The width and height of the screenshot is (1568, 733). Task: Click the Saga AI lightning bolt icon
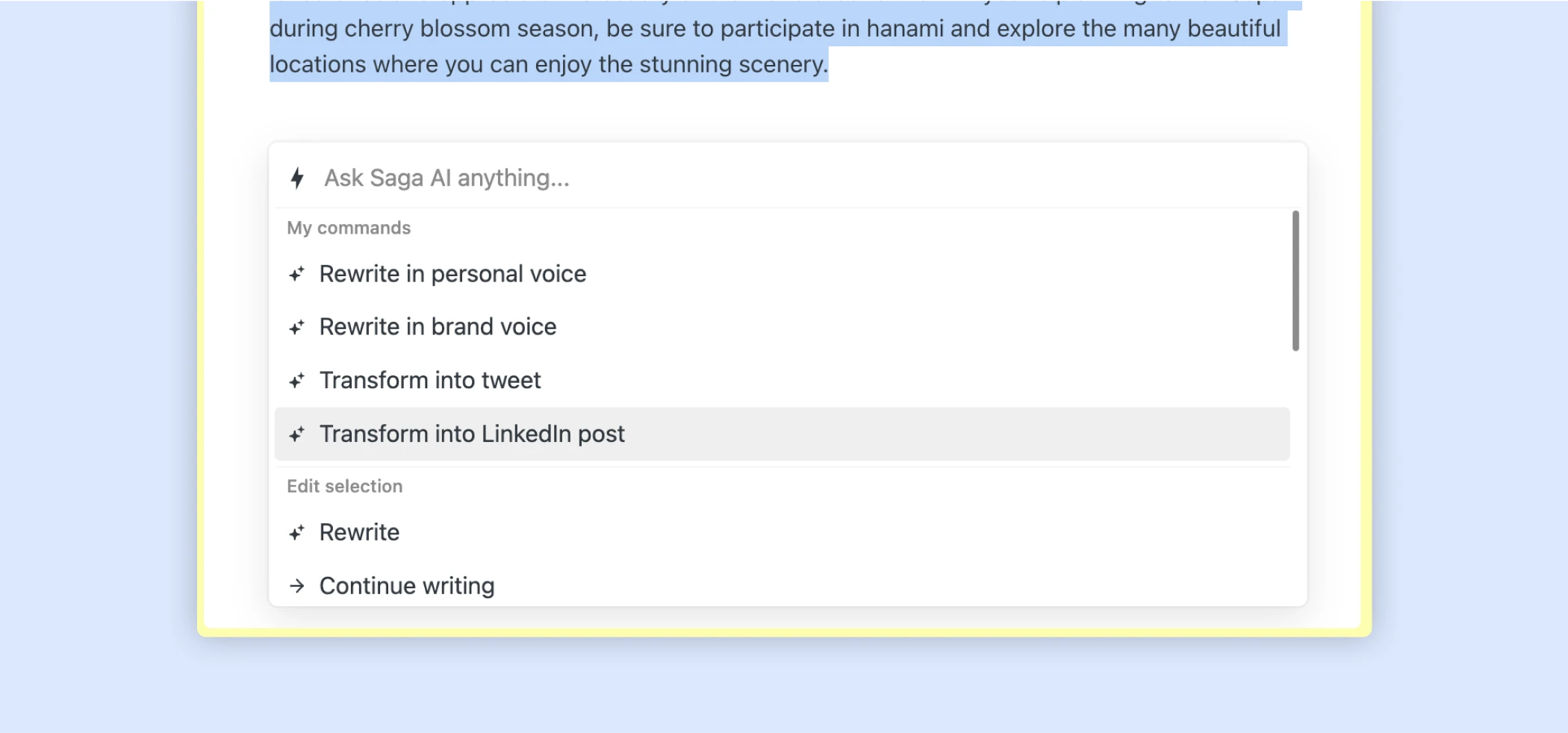pos(297,178)
